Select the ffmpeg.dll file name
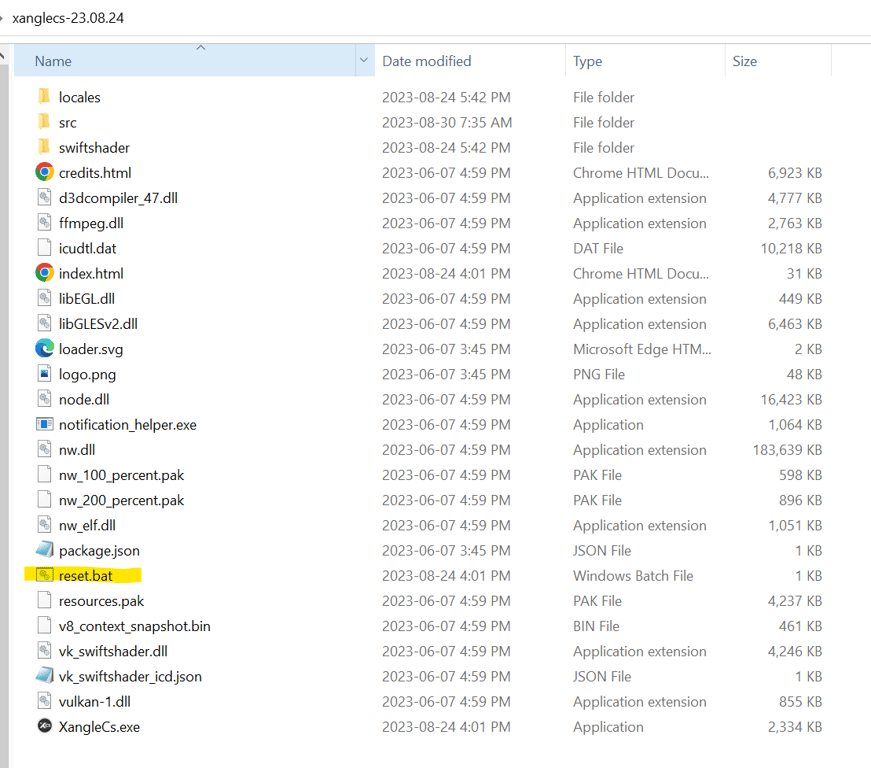The width and height of the screenshot is (871, 768). click(x=91, y=223)
